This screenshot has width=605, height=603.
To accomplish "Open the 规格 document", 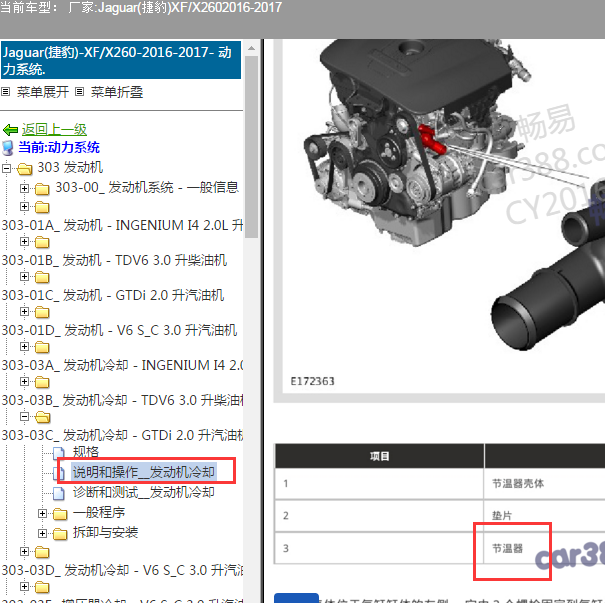I will coord(86,452).
